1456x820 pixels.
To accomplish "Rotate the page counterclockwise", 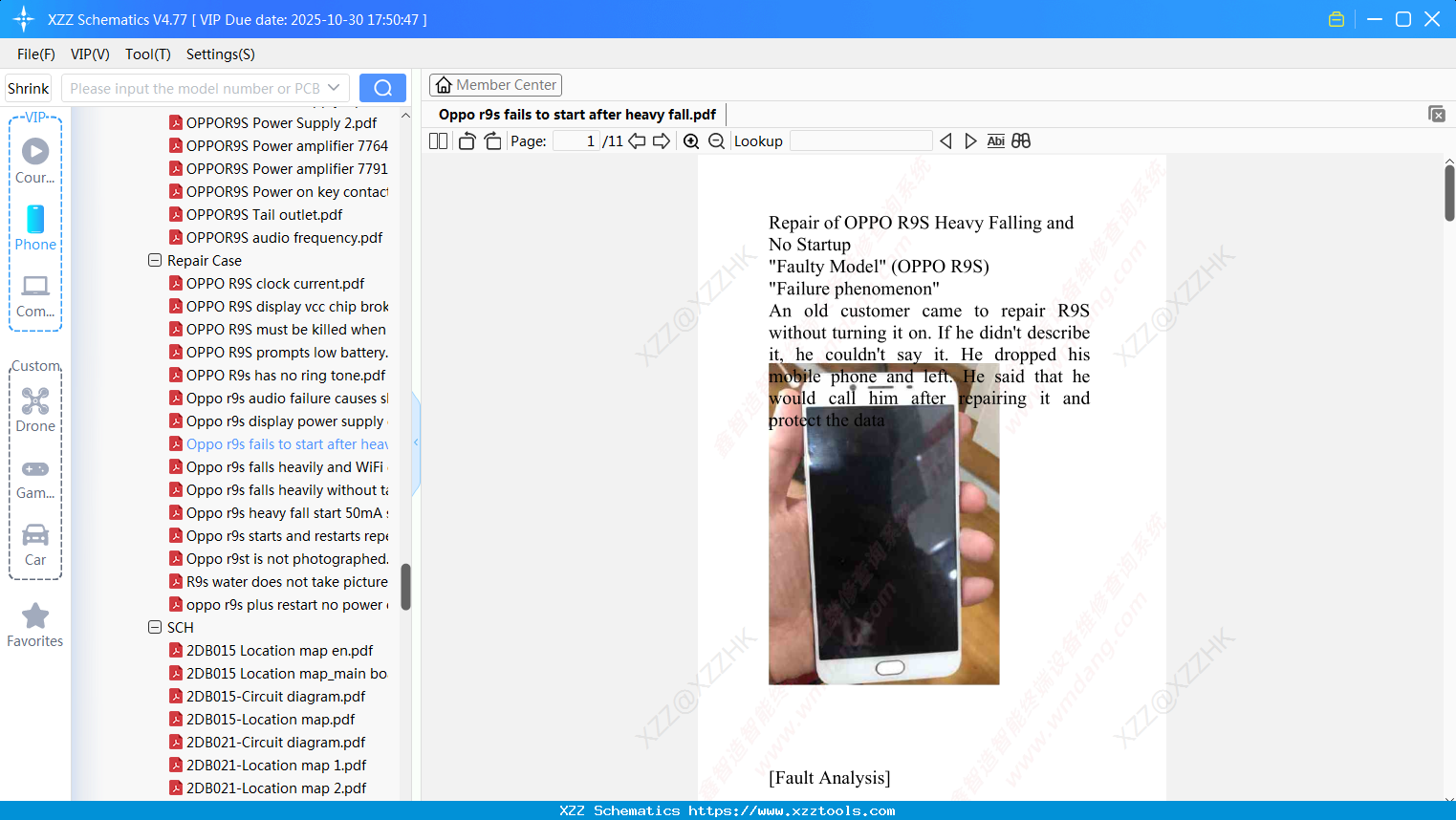I will coord(467,141).
